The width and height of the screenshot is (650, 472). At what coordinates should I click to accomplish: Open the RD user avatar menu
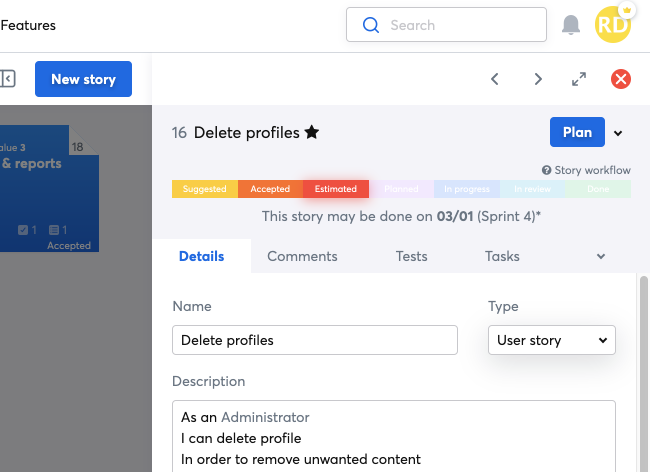coord(612,25)
